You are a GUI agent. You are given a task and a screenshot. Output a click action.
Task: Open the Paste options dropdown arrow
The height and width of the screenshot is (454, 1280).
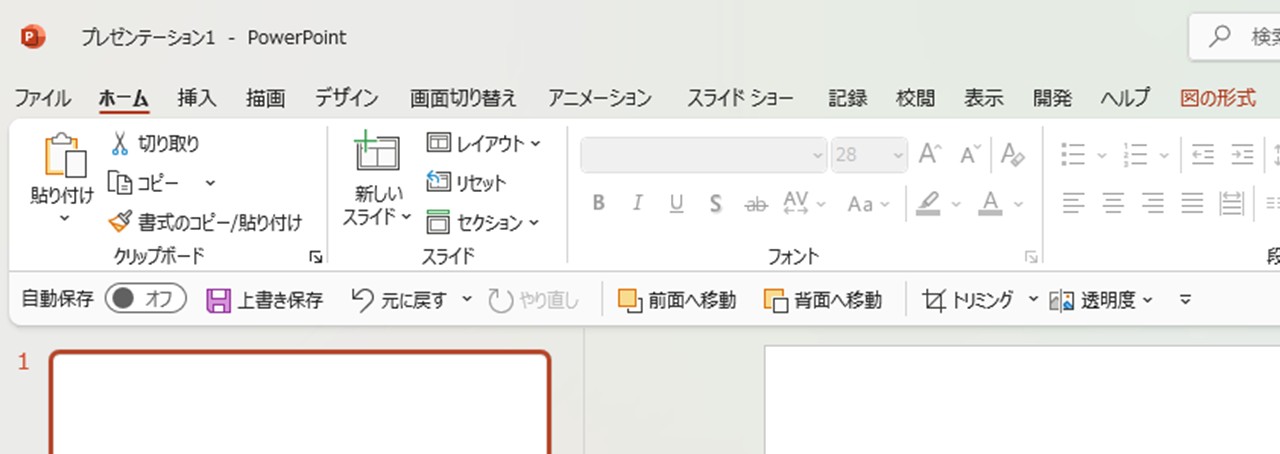click(63, 218)
